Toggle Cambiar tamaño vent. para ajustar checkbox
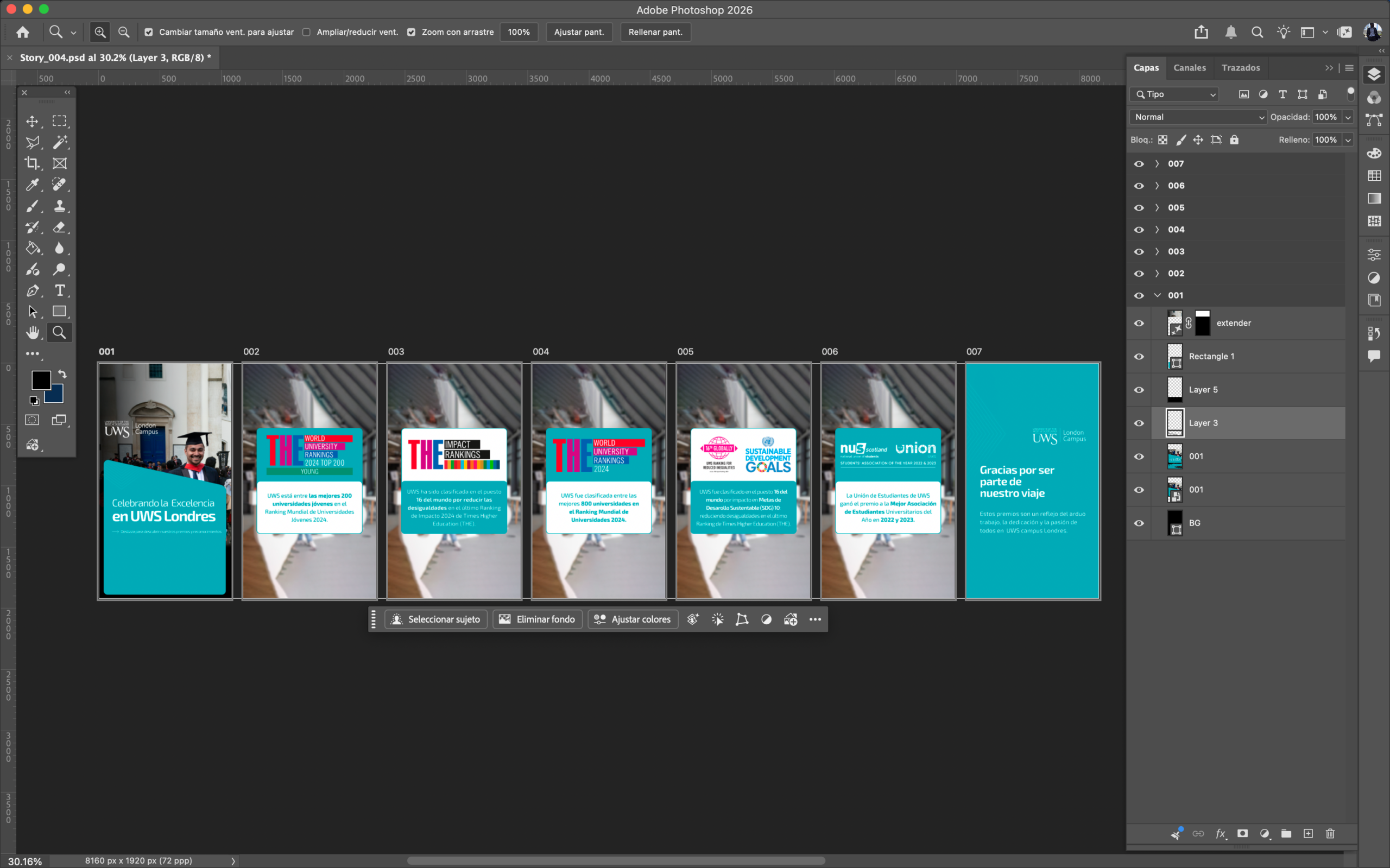Screen dimensions: 1390x868 pos(149,32)
